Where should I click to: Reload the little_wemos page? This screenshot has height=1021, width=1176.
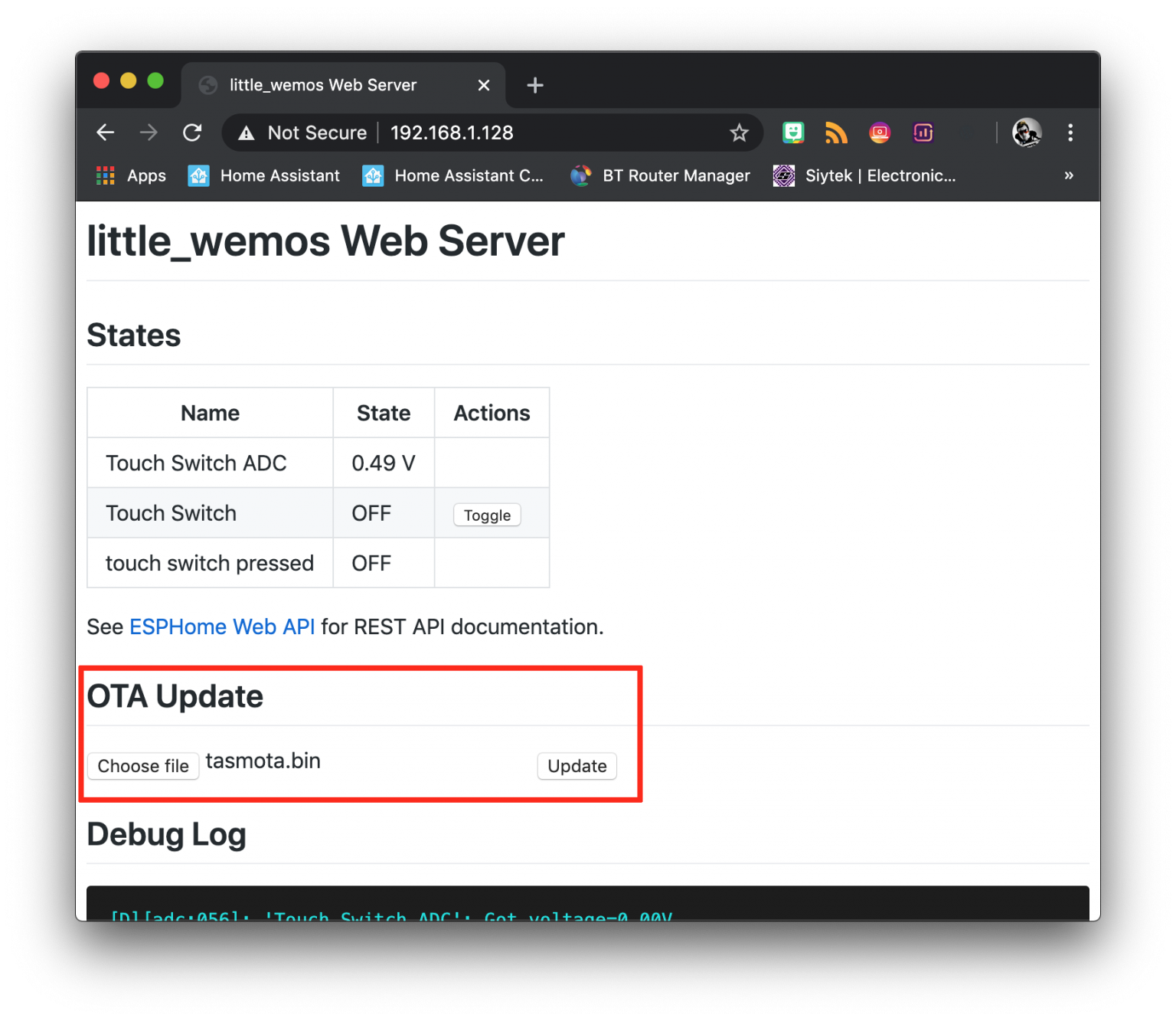[192, 132]
